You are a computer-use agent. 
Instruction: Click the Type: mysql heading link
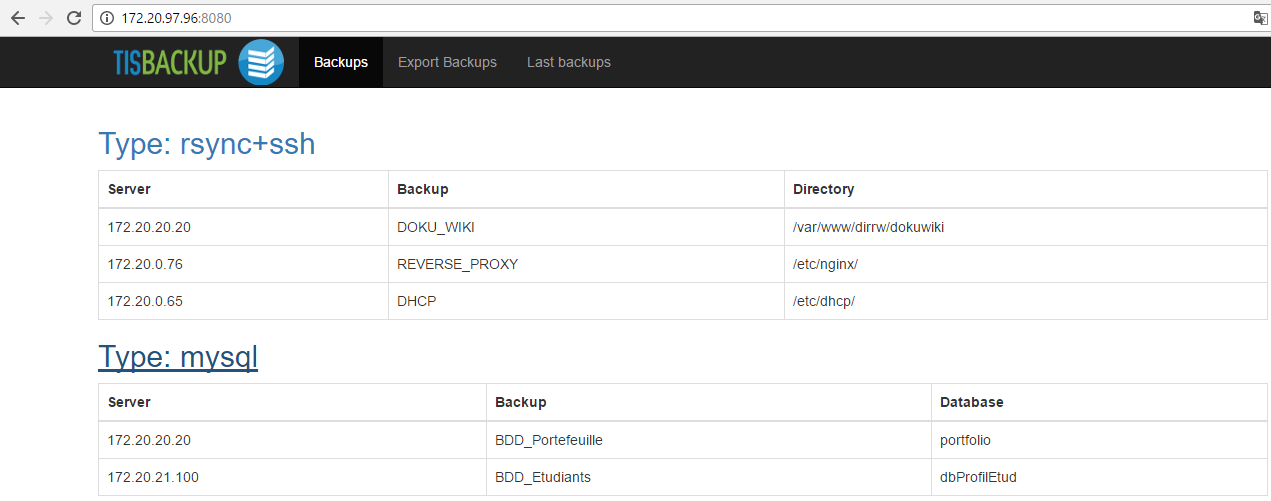(178, 357)
